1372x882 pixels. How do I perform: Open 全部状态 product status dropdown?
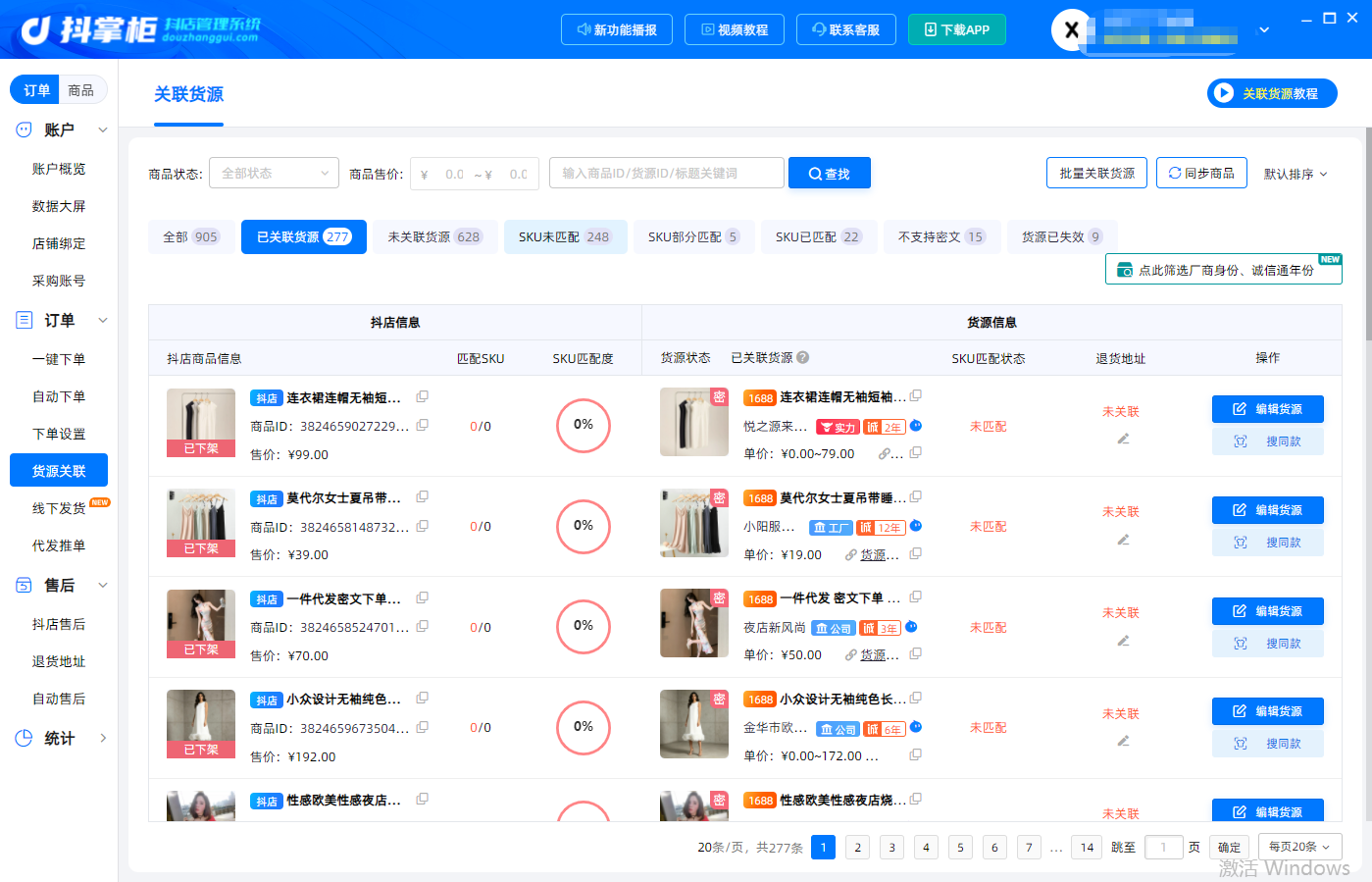[x=274, y=174]
